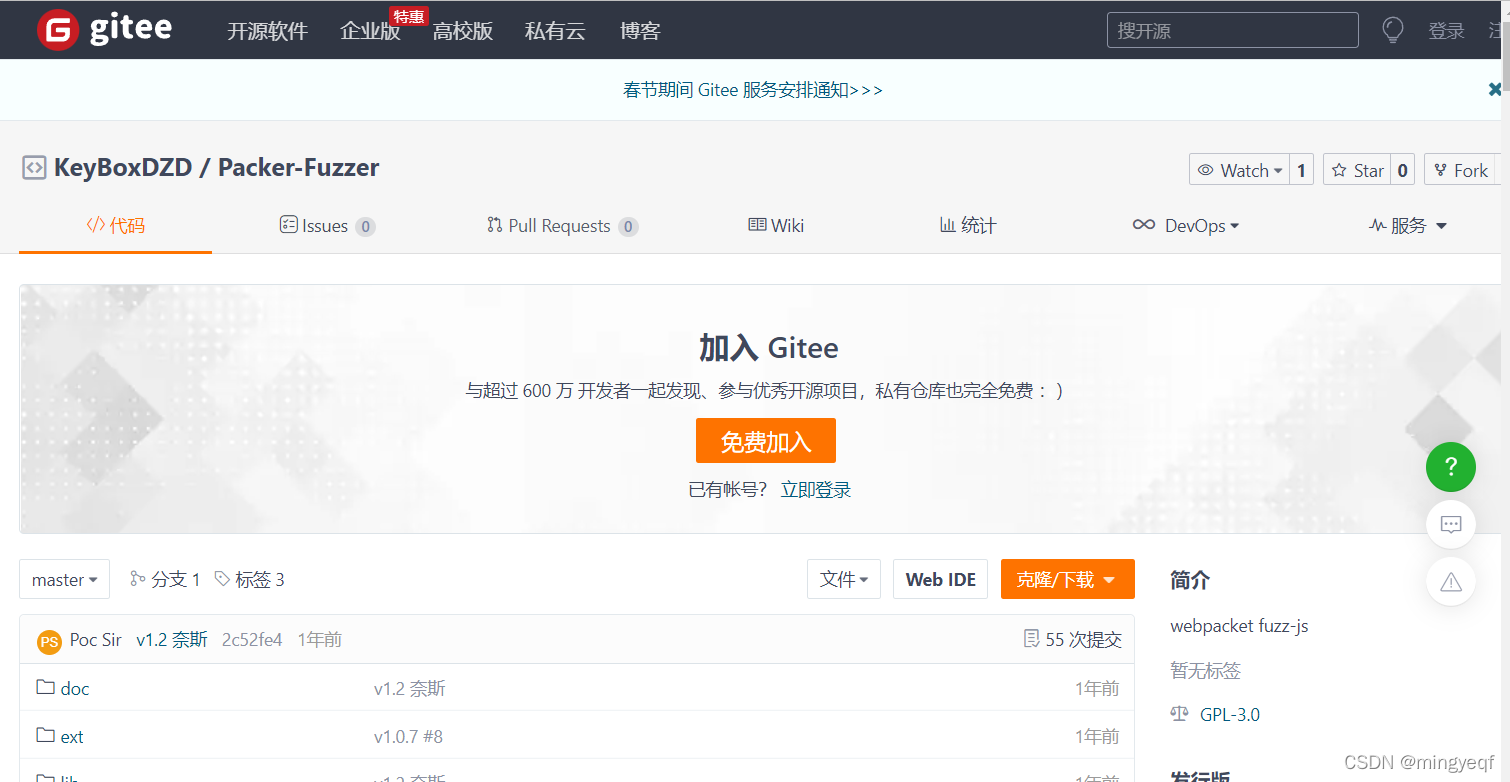Click the 免费加入 button
The height and width of the screenshot is (782, 1510).
tap(766, 441)
